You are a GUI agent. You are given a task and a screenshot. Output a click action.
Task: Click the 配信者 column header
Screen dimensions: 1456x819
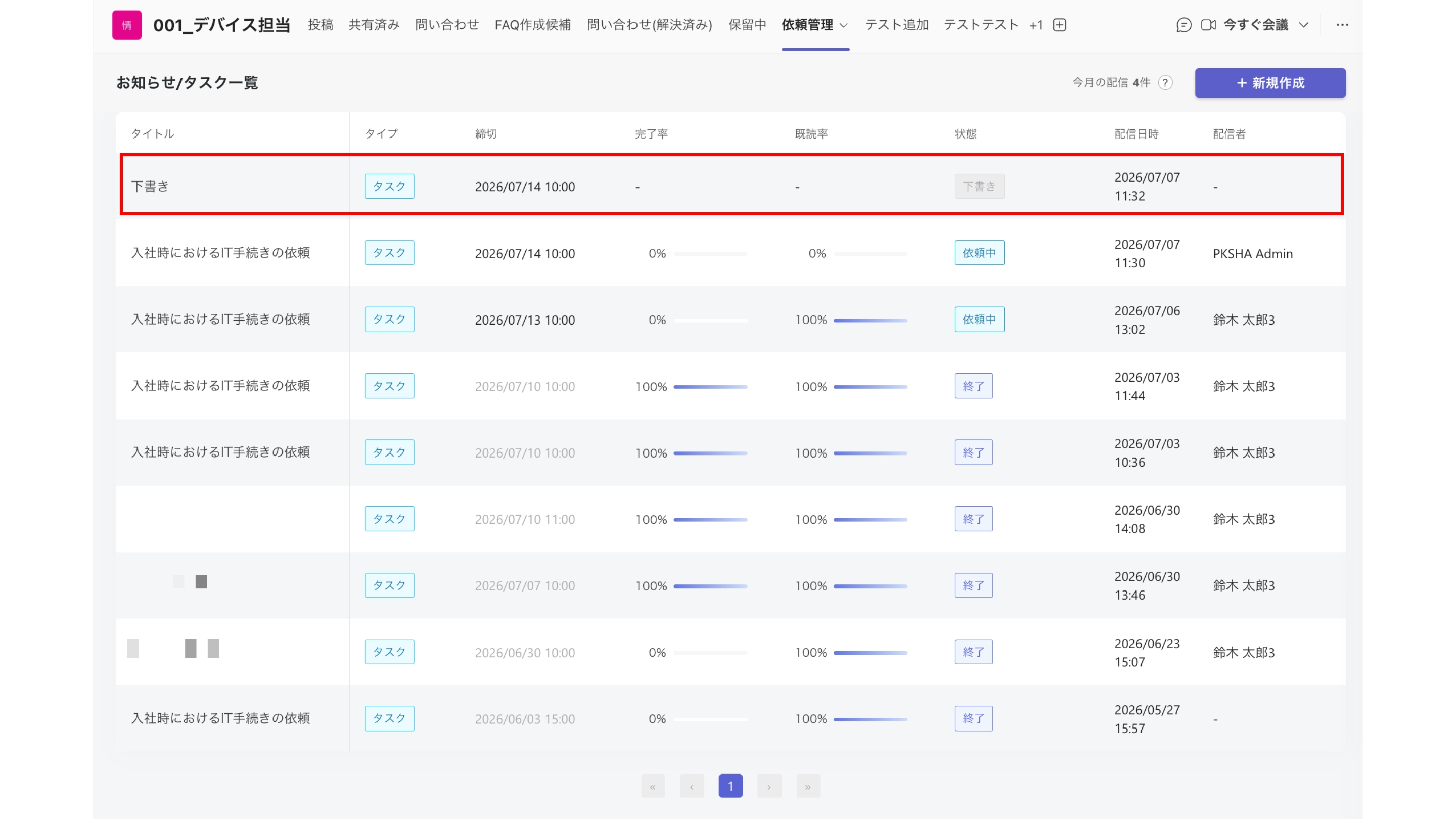(x=1230, y=134)
